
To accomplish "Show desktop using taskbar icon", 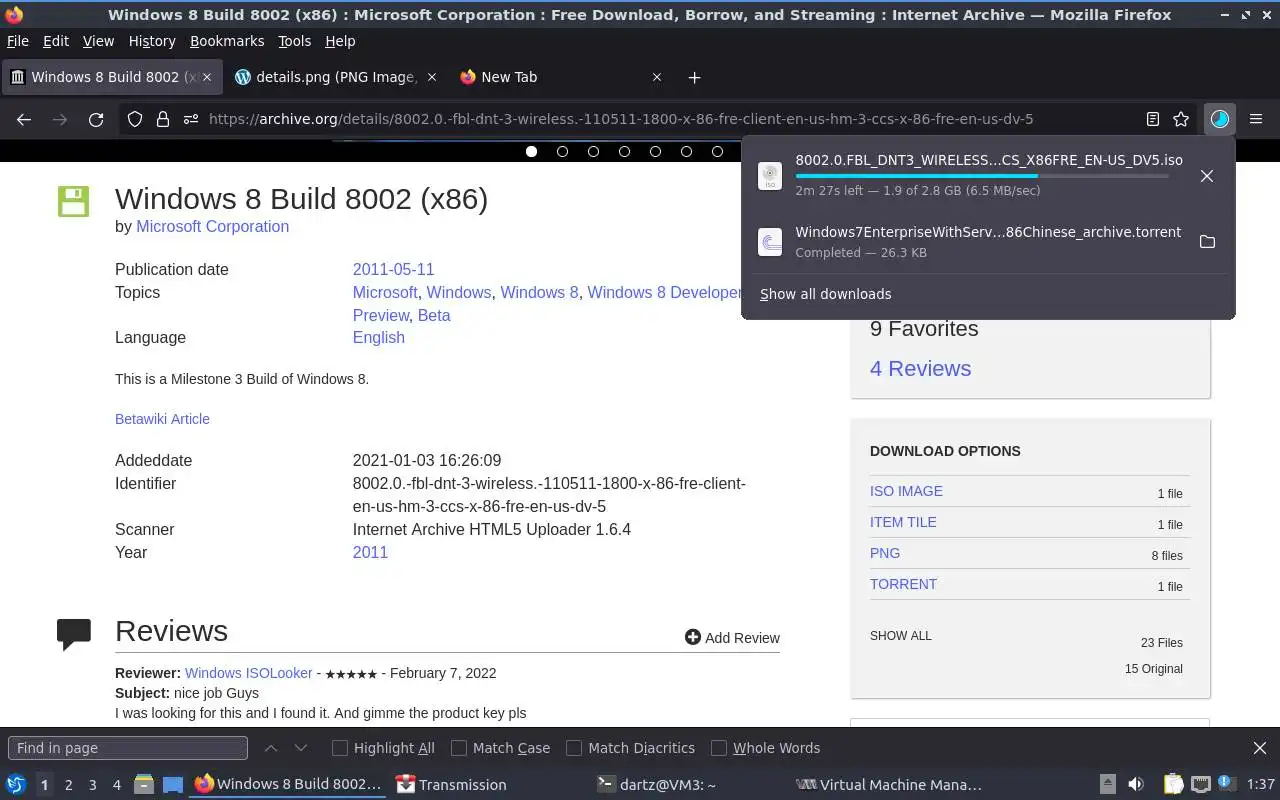I will 172,785.
